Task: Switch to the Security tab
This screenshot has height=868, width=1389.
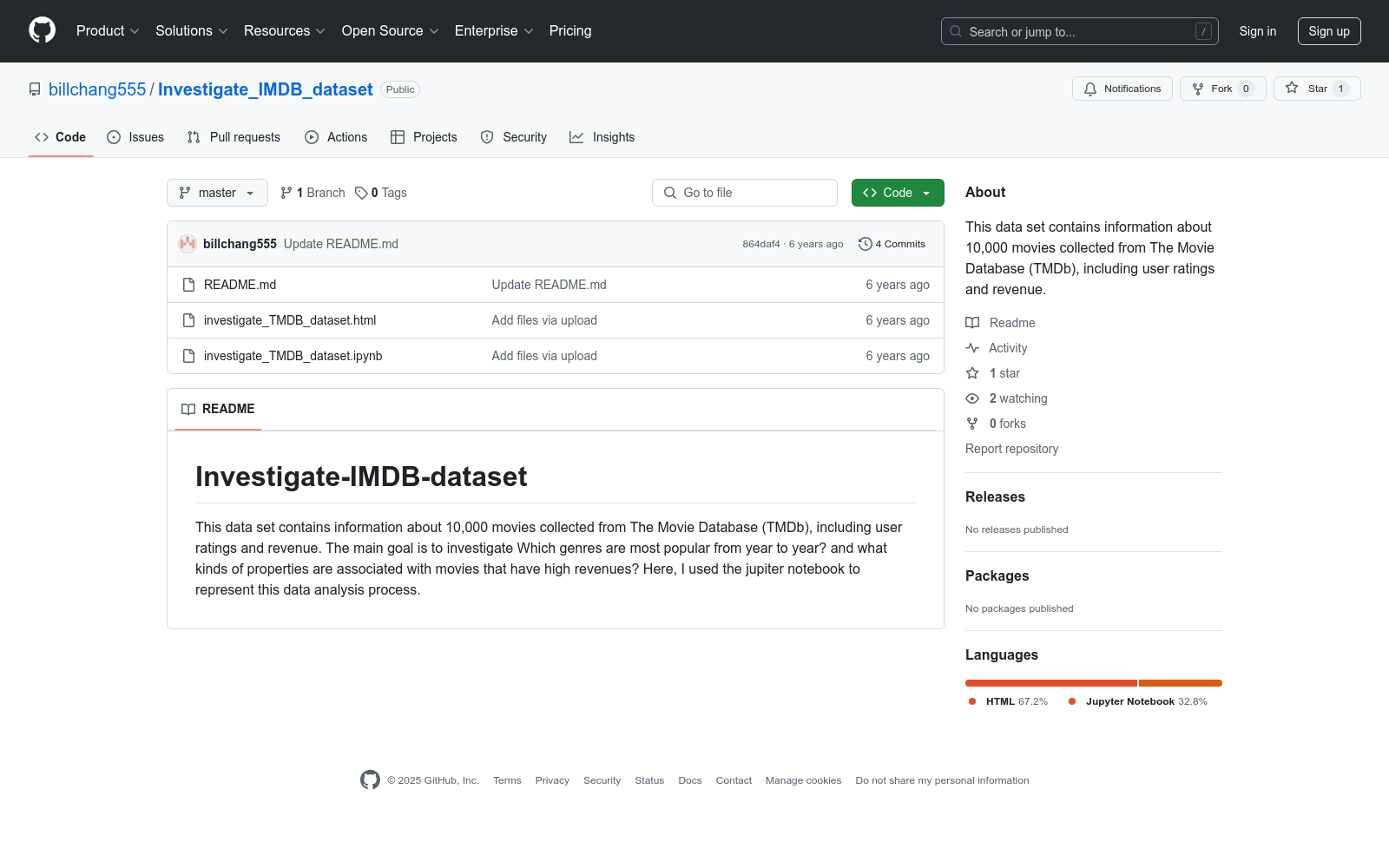Action: [514, 137]
